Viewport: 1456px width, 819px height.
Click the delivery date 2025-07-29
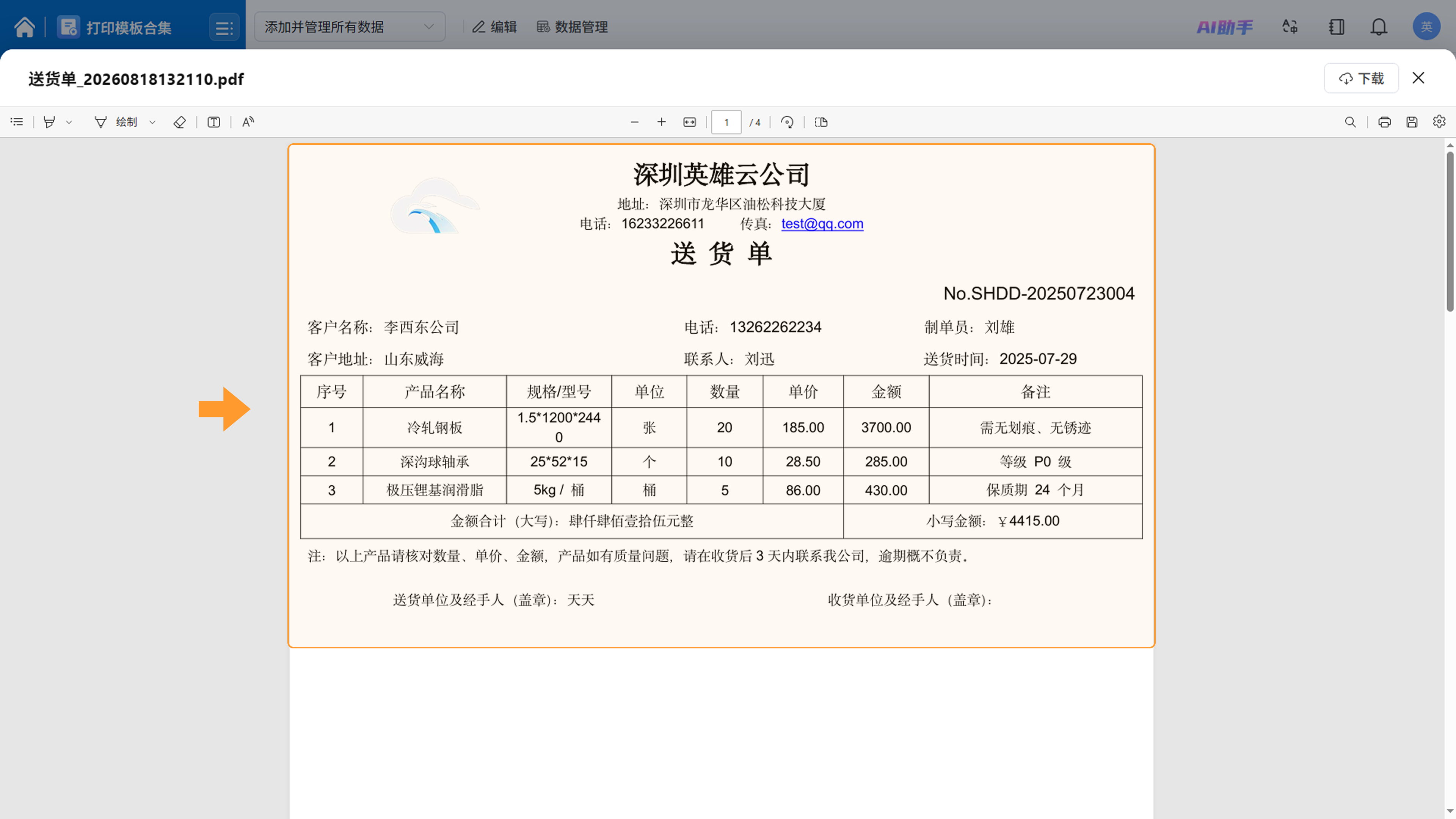(x=1038, y=359)
